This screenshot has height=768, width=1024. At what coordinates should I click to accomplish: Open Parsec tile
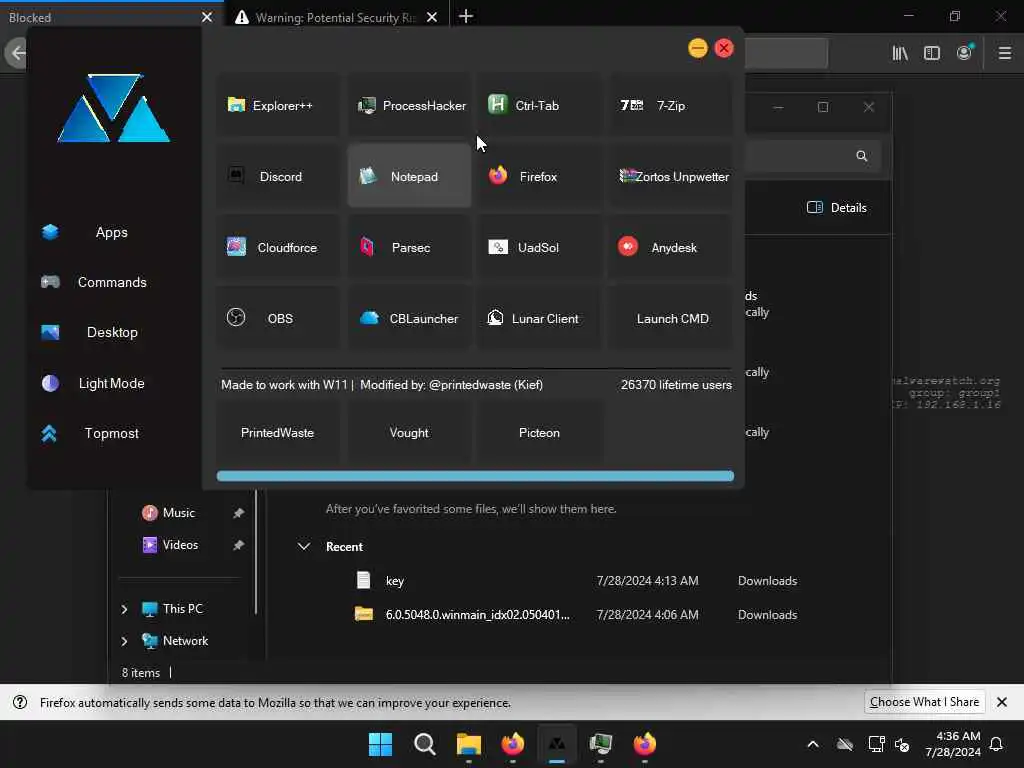(x=409, y=248)
